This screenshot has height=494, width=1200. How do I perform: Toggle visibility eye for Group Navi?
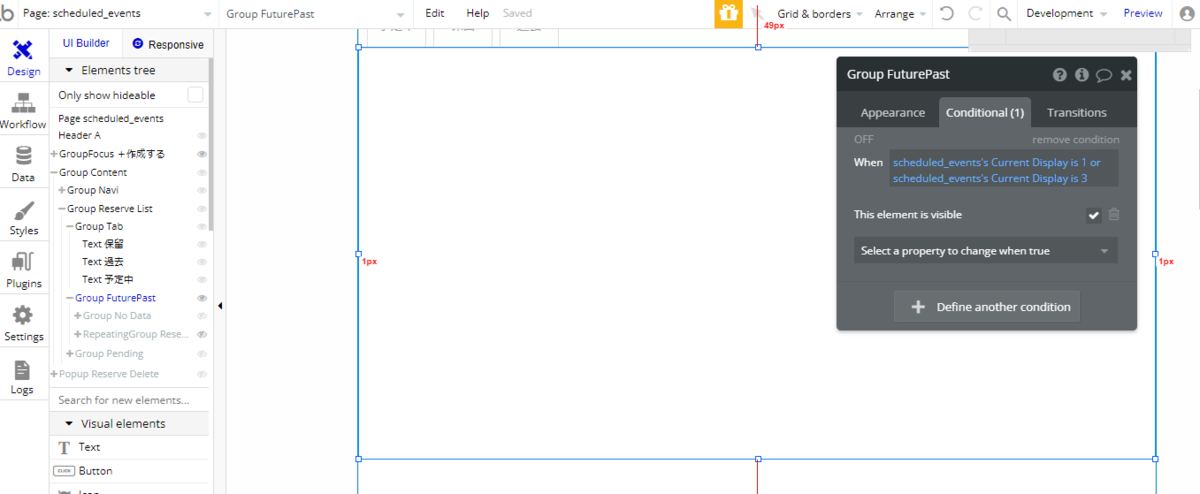pyautogui.click(x=202, y=190)
